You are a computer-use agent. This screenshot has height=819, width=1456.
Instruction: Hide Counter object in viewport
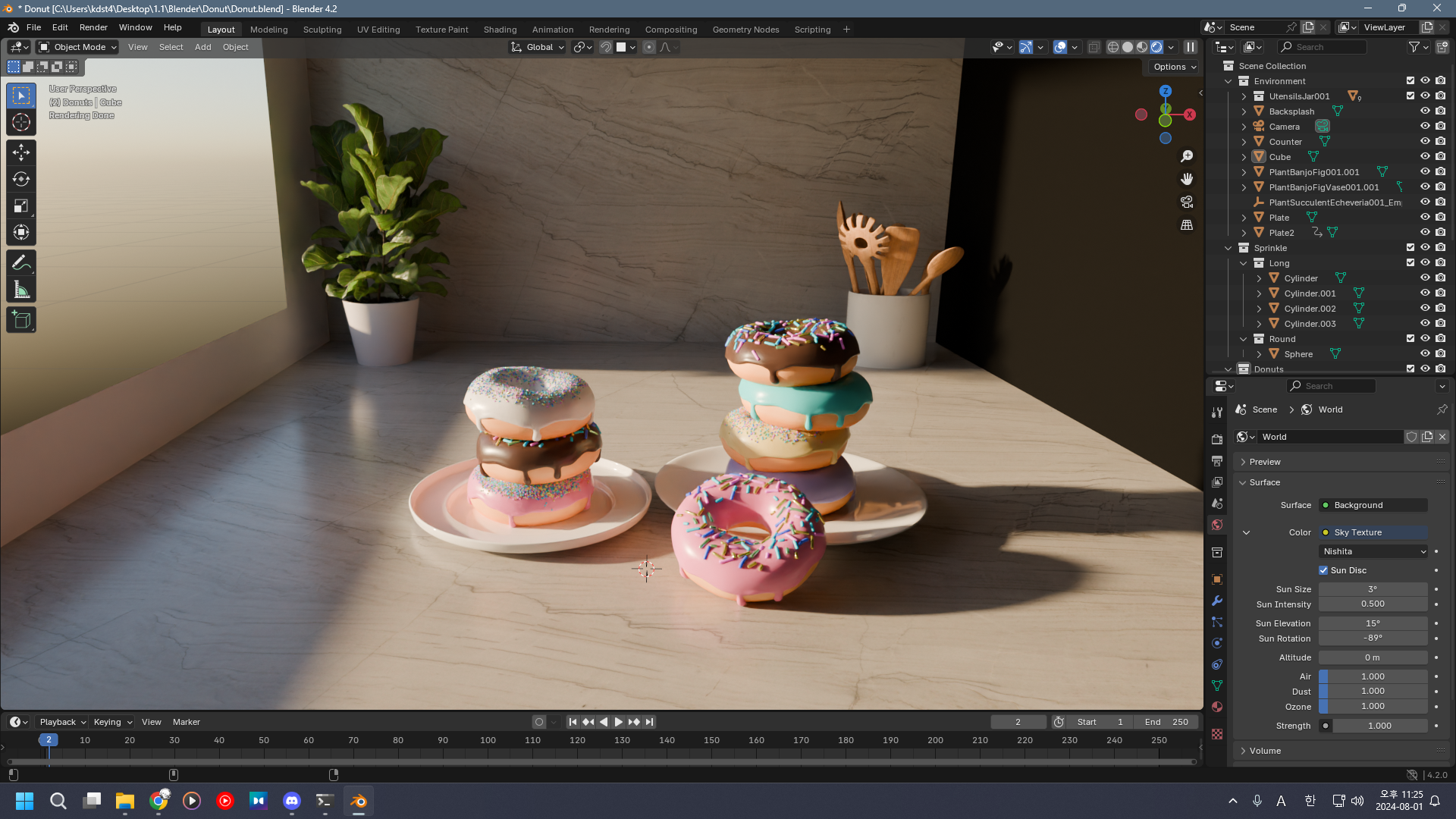[x=1425, y=142]
